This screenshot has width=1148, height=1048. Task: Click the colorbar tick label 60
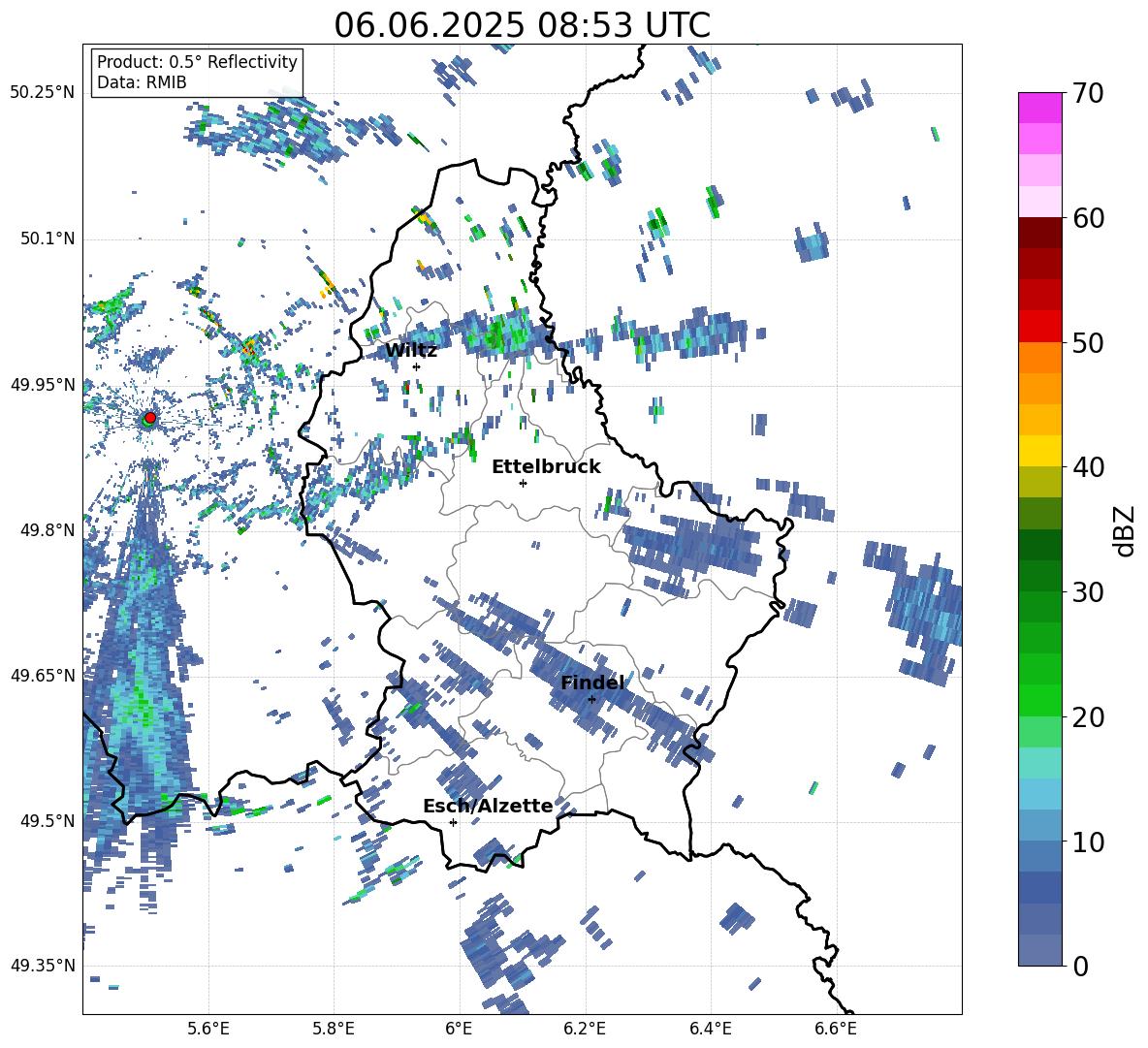tap(1088, 217)
